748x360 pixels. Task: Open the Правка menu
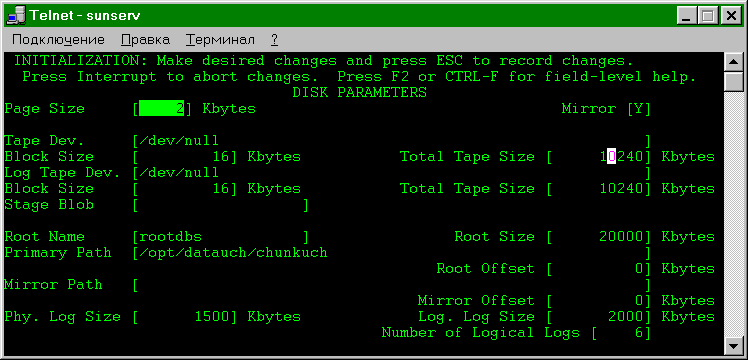(x=145, y=40)
